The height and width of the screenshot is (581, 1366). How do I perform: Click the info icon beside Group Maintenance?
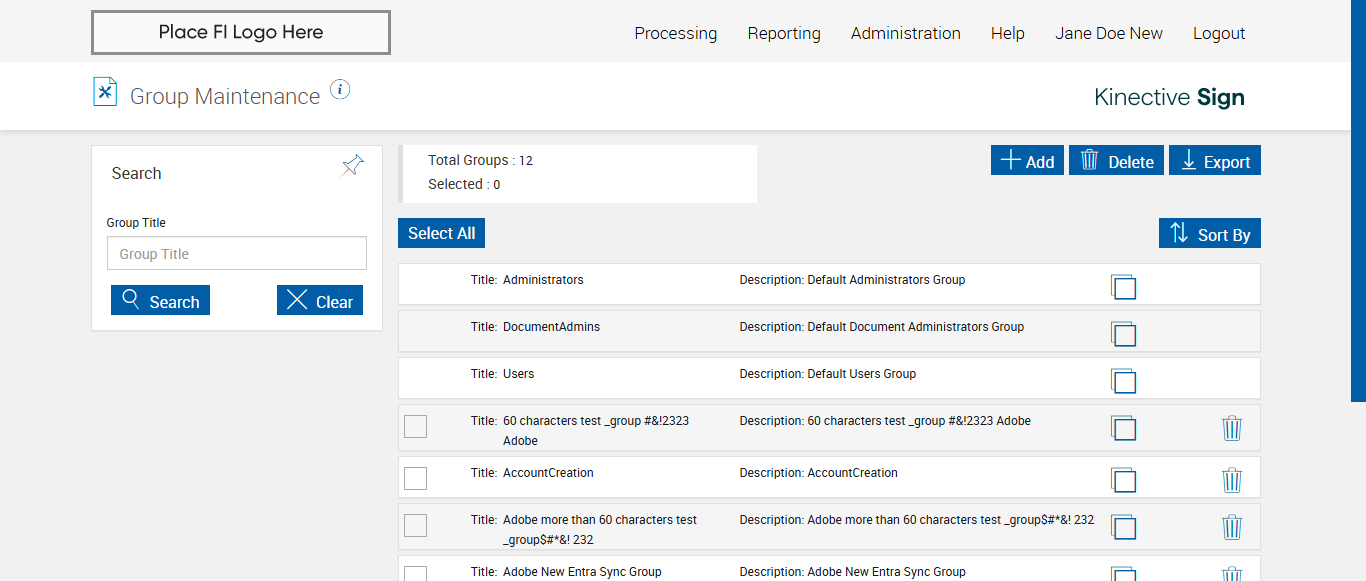click(x=340, y=90)
